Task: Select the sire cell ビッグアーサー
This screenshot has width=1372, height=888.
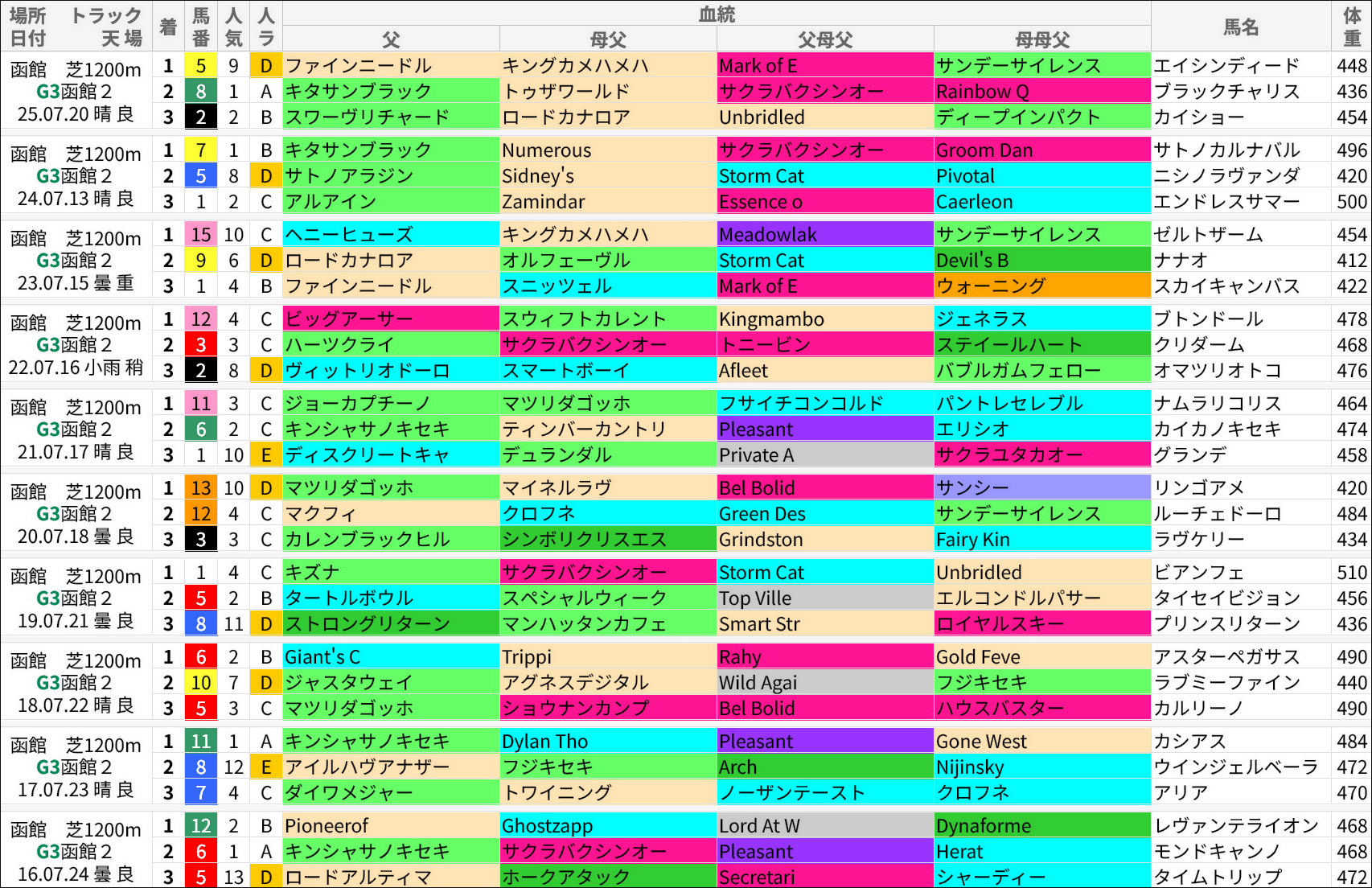Action: [391, 319]
